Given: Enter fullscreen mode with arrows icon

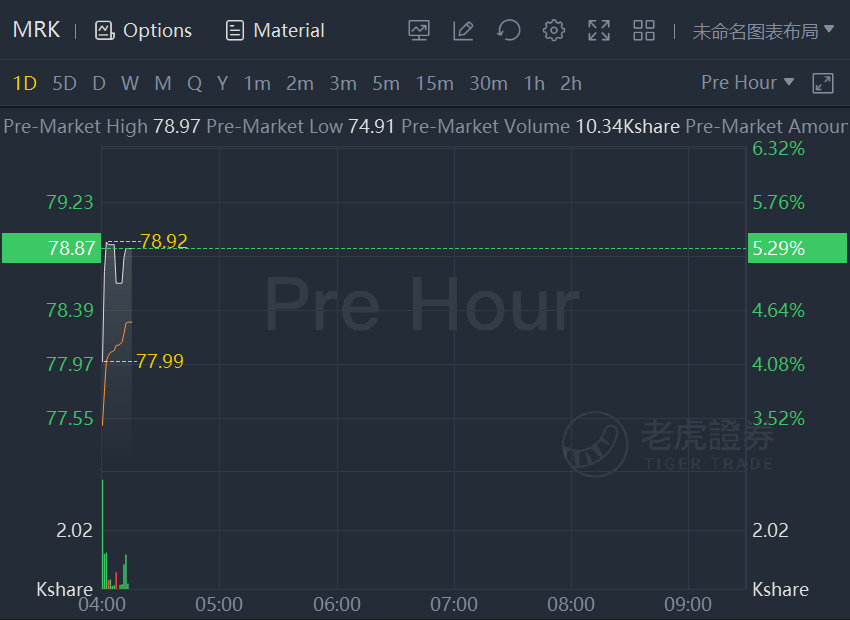Looking at the screenshot, I should 599,30.
